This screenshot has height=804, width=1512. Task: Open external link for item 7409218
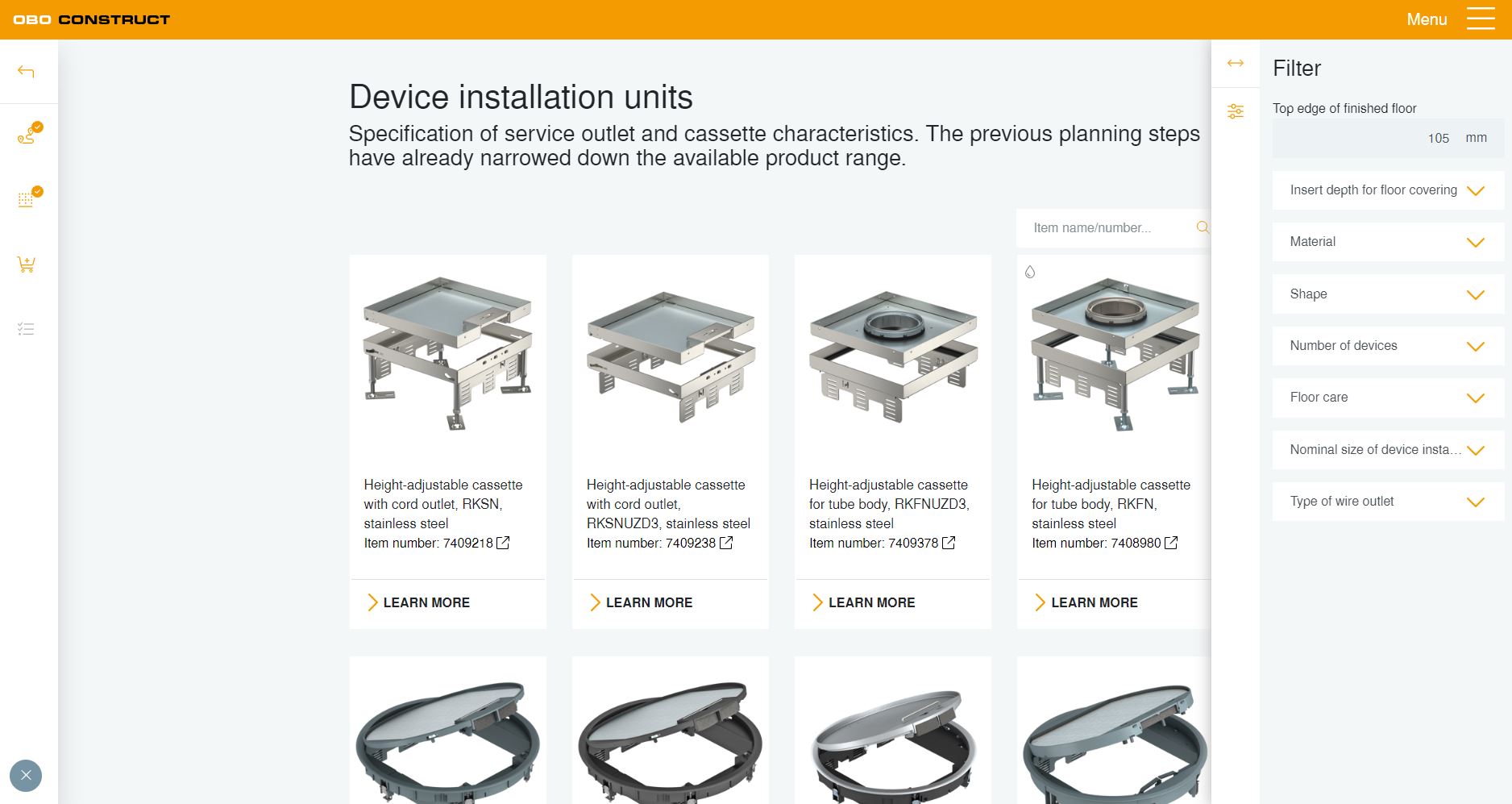[503, 543]
